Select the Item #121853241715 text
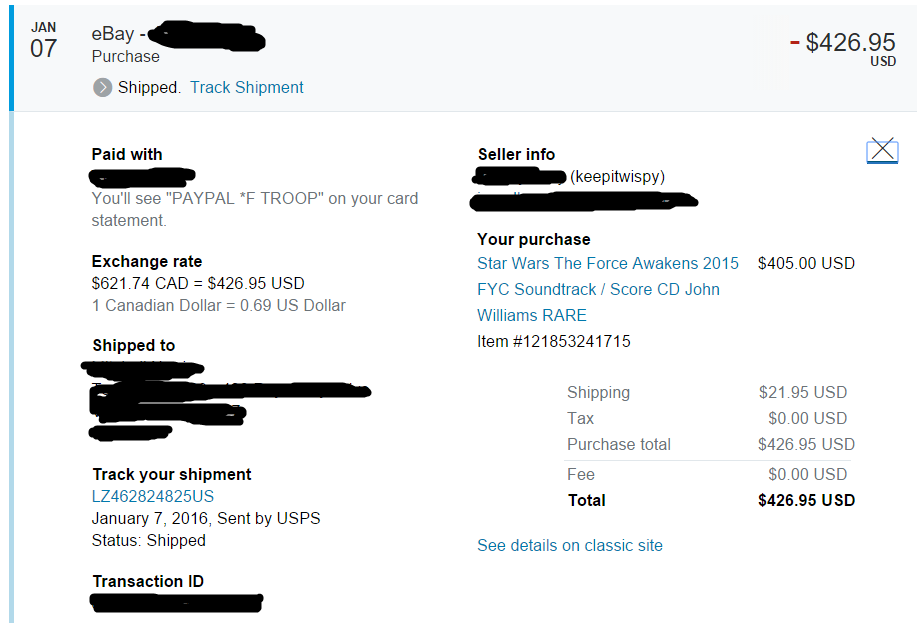 pos(554,341)
